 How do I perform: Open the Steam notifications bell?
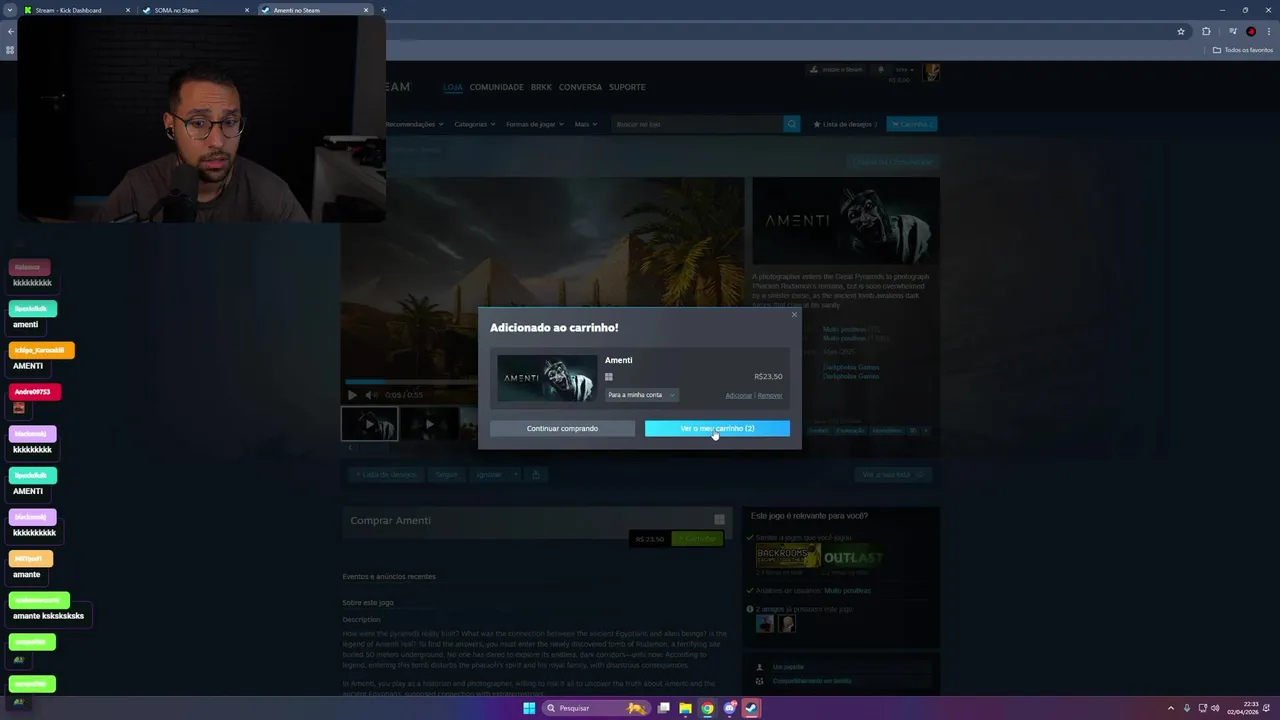[881, 70]
